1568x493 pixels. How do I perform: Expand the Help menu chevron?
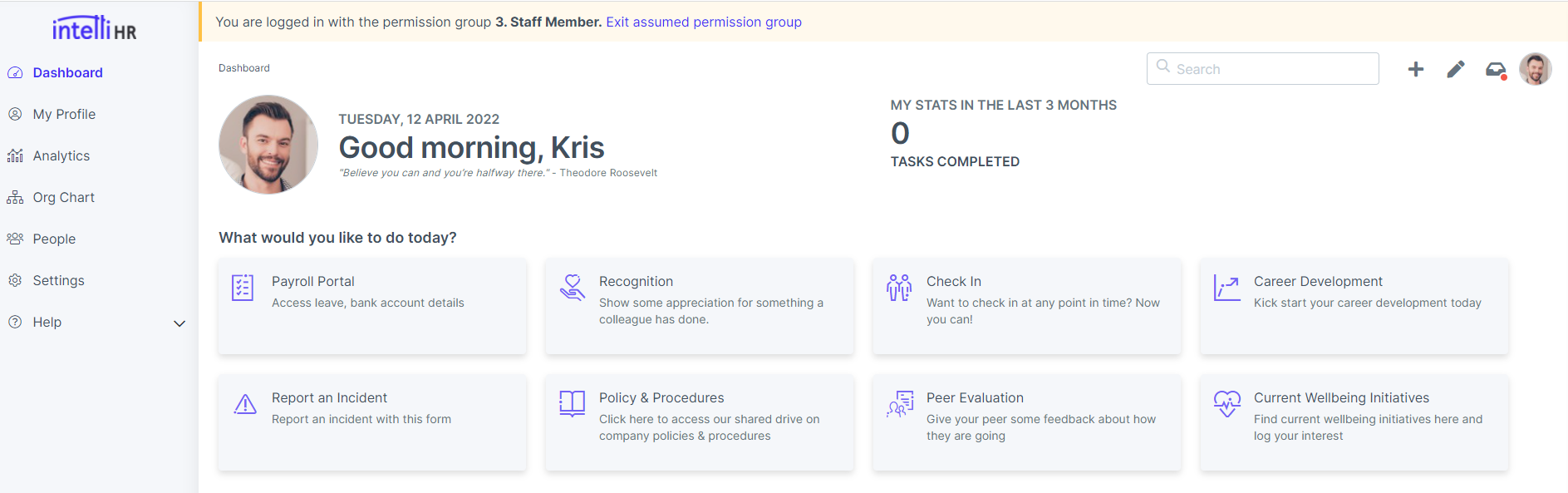click(179, 323)
